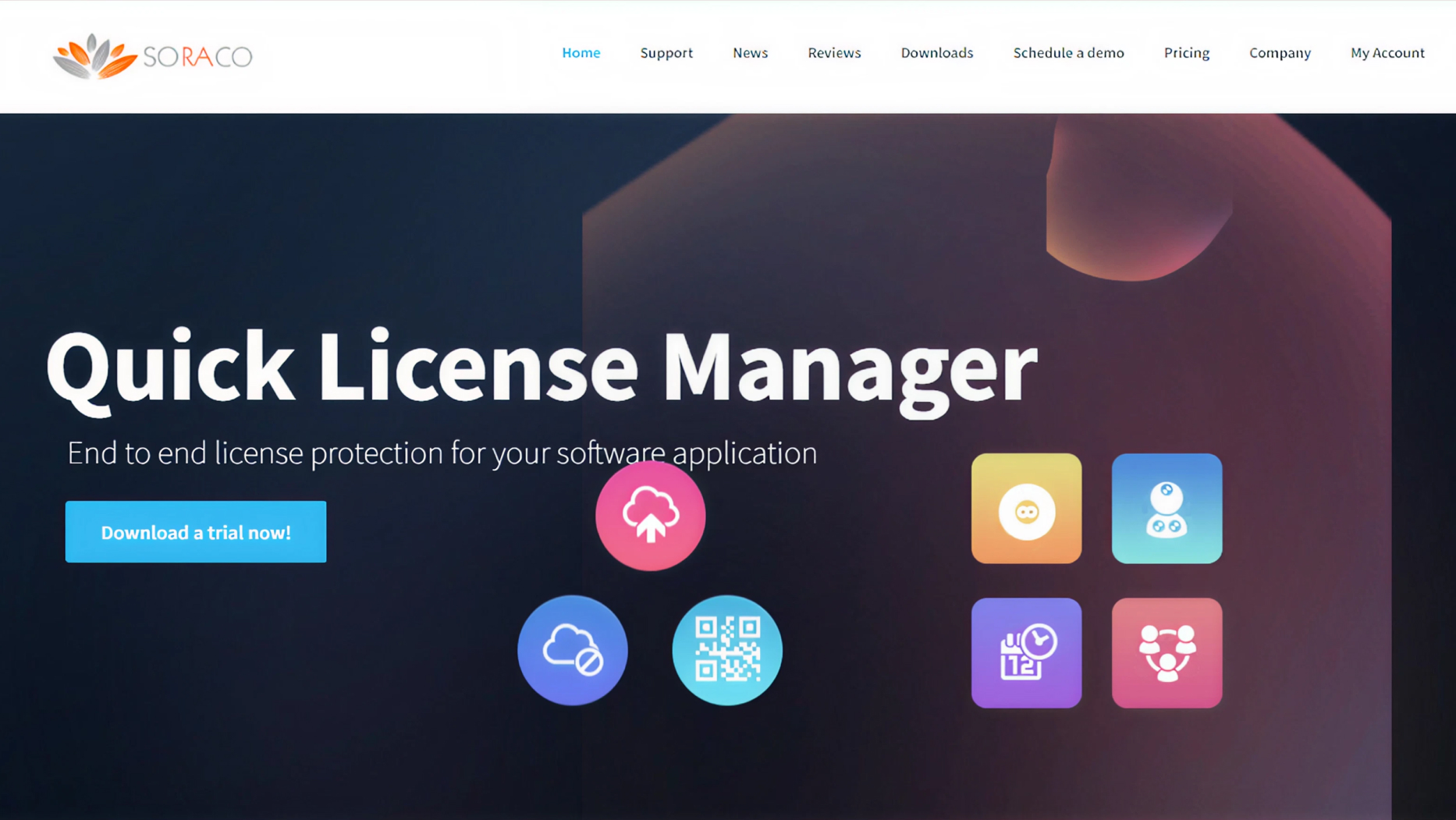Select Schedule a demo

[1068, 53]
